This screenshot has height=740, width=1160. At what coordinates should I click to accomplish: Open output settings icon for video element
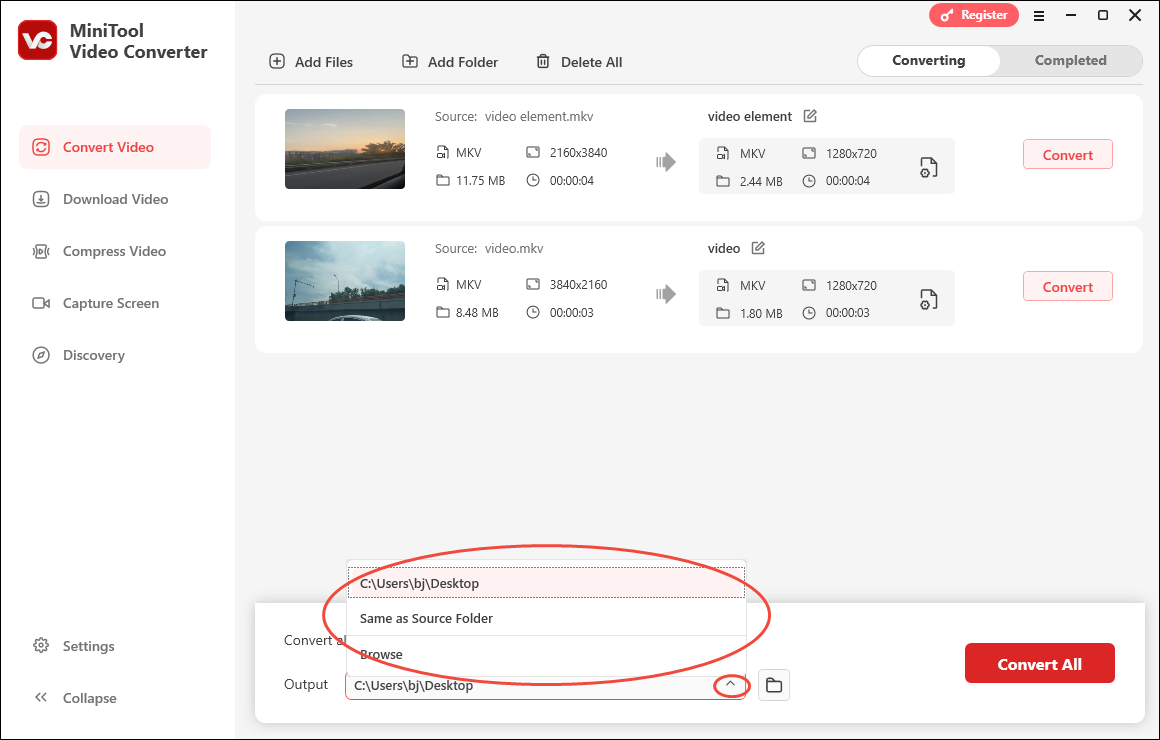click(928, 167)
